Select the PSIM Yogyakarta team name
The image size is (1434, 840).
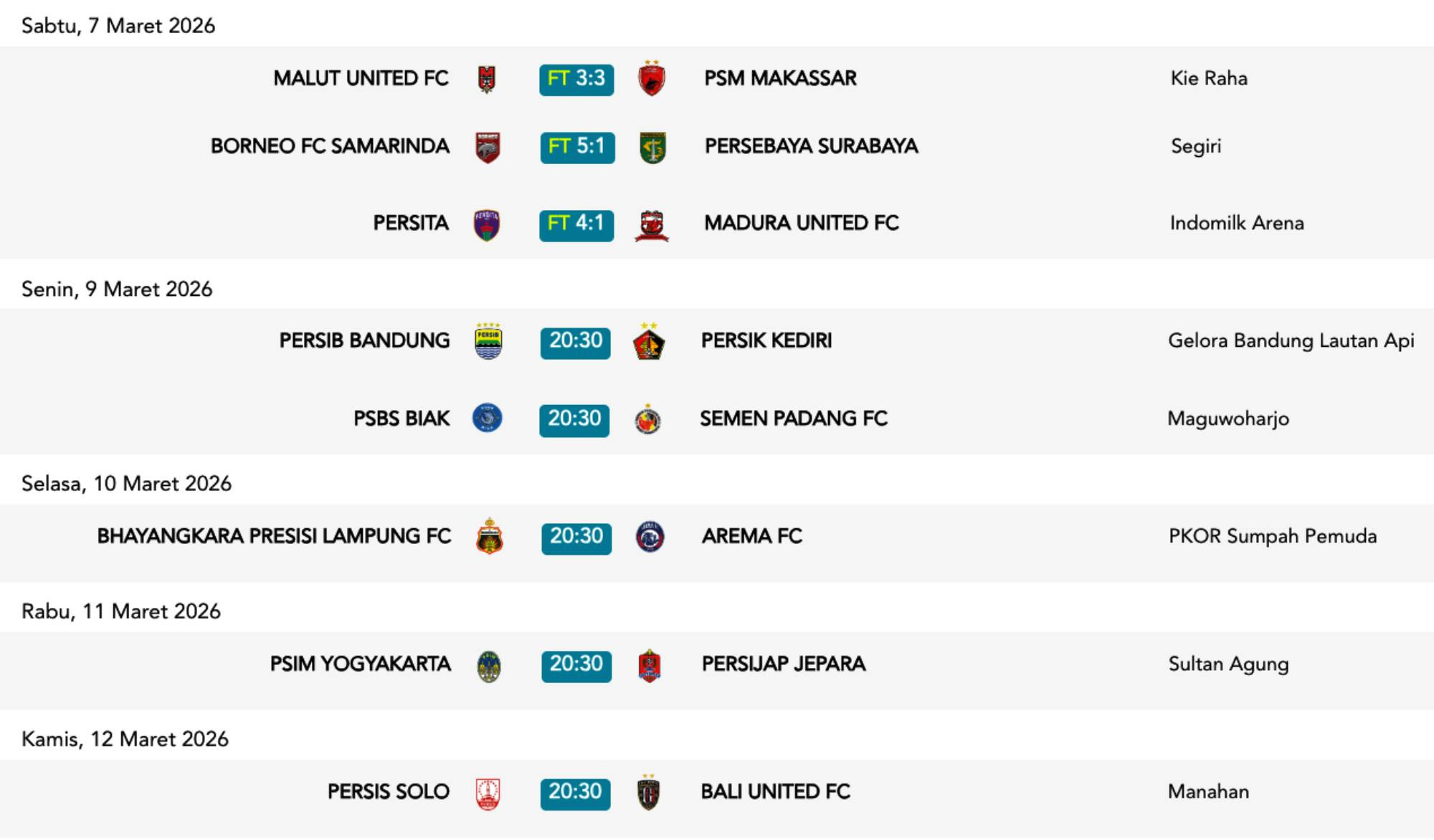(361, 664)
